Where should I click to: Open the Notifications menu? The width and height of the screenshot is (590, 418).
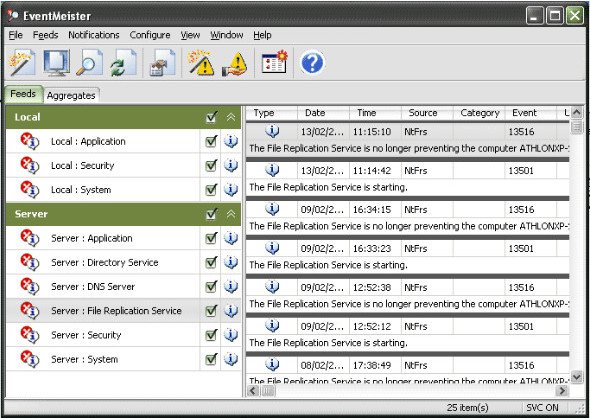[94, 35]
